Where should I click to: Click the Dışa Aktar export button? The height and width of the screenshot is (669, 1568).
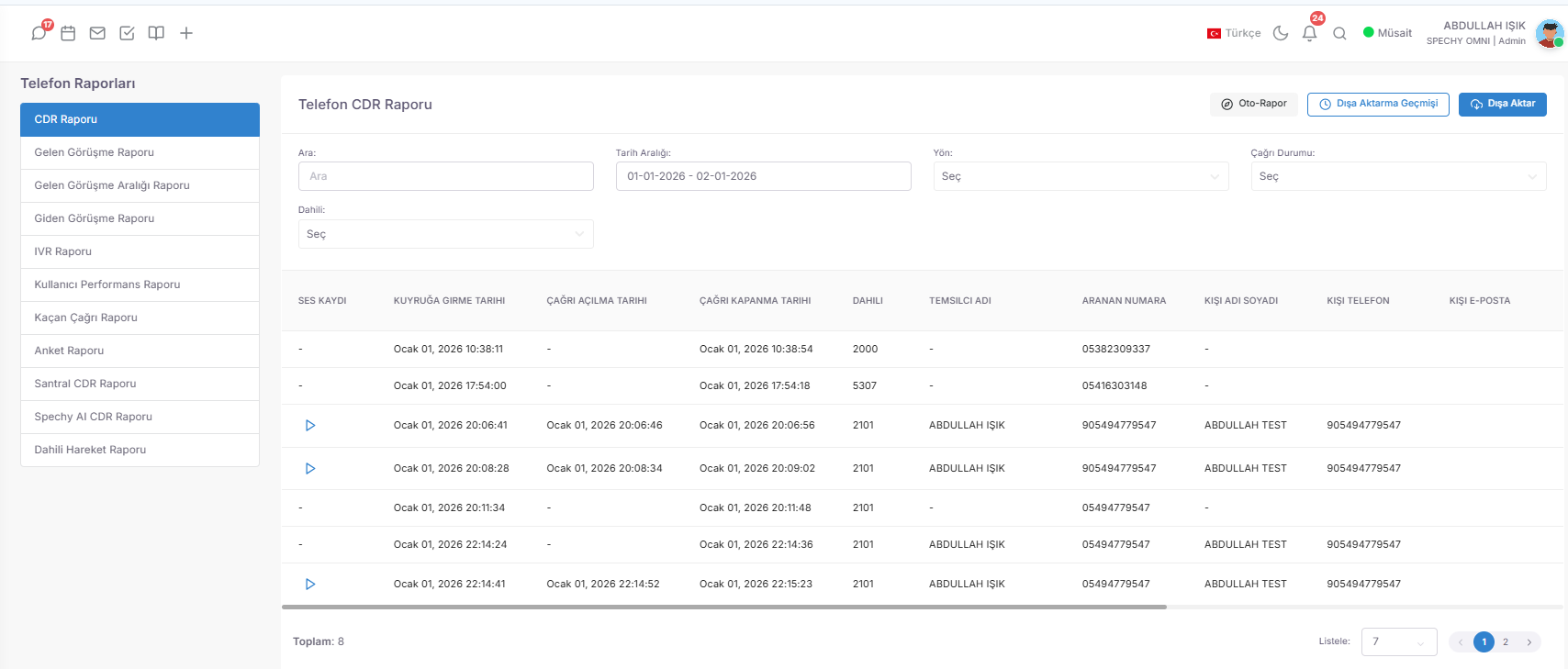pyautogui.click(x=1502, y=104)
